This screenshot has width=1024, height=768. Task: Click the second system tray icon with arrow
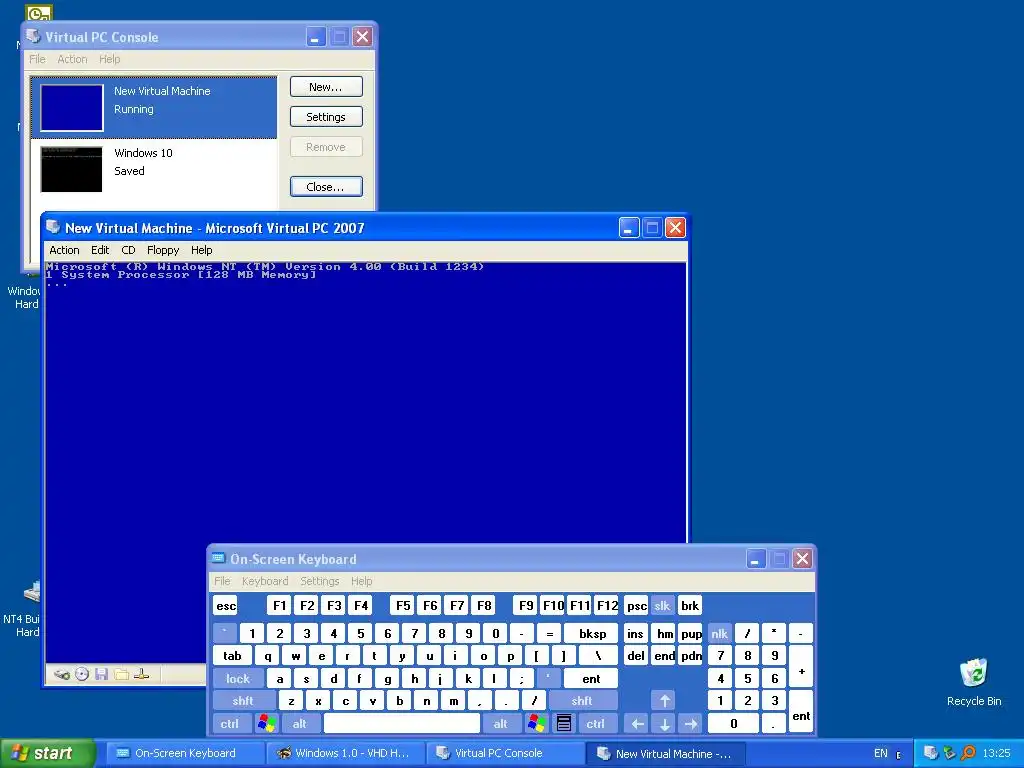949,753
